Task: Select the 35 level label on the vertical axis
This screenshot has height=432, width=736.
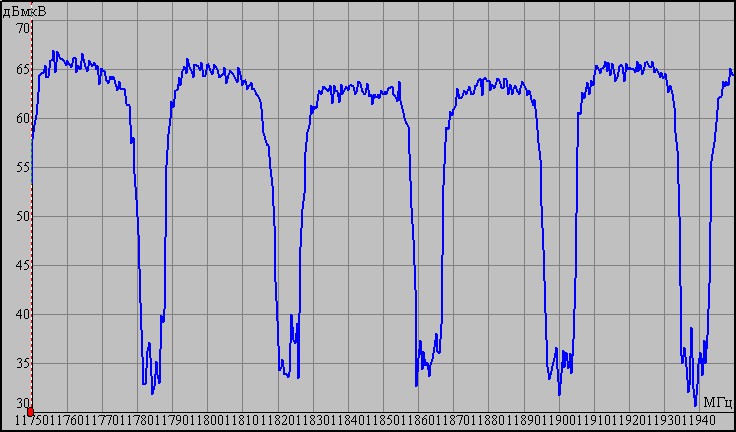Action: point(22,364)
